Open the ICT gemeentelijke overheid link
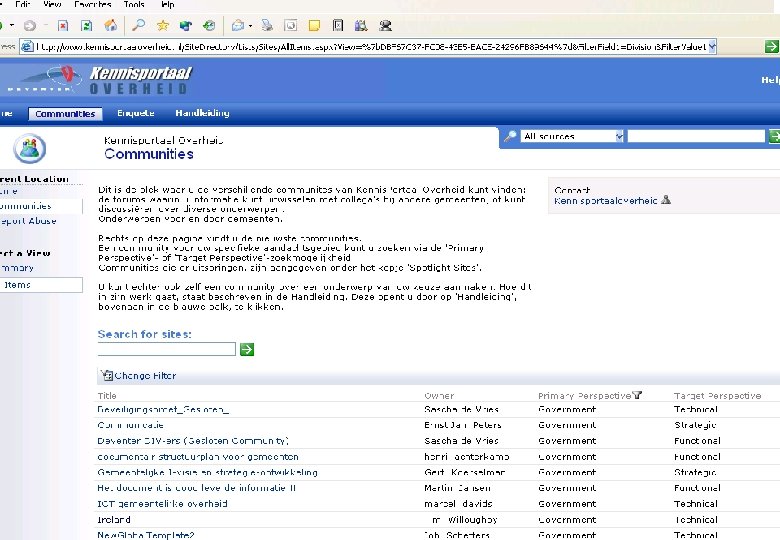This screenshot has height=540, width=780. [163, 504]
